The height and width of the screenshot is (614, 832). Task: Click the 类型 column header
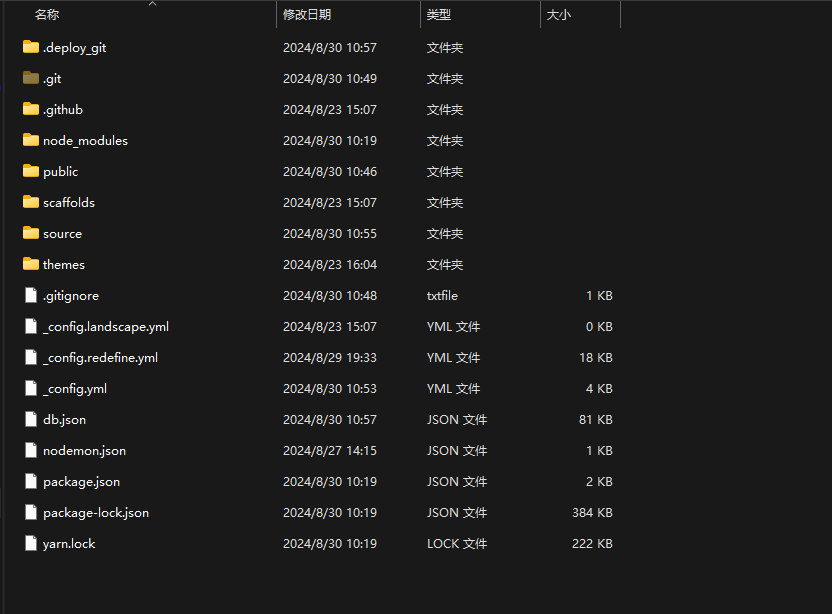point(439,15)
